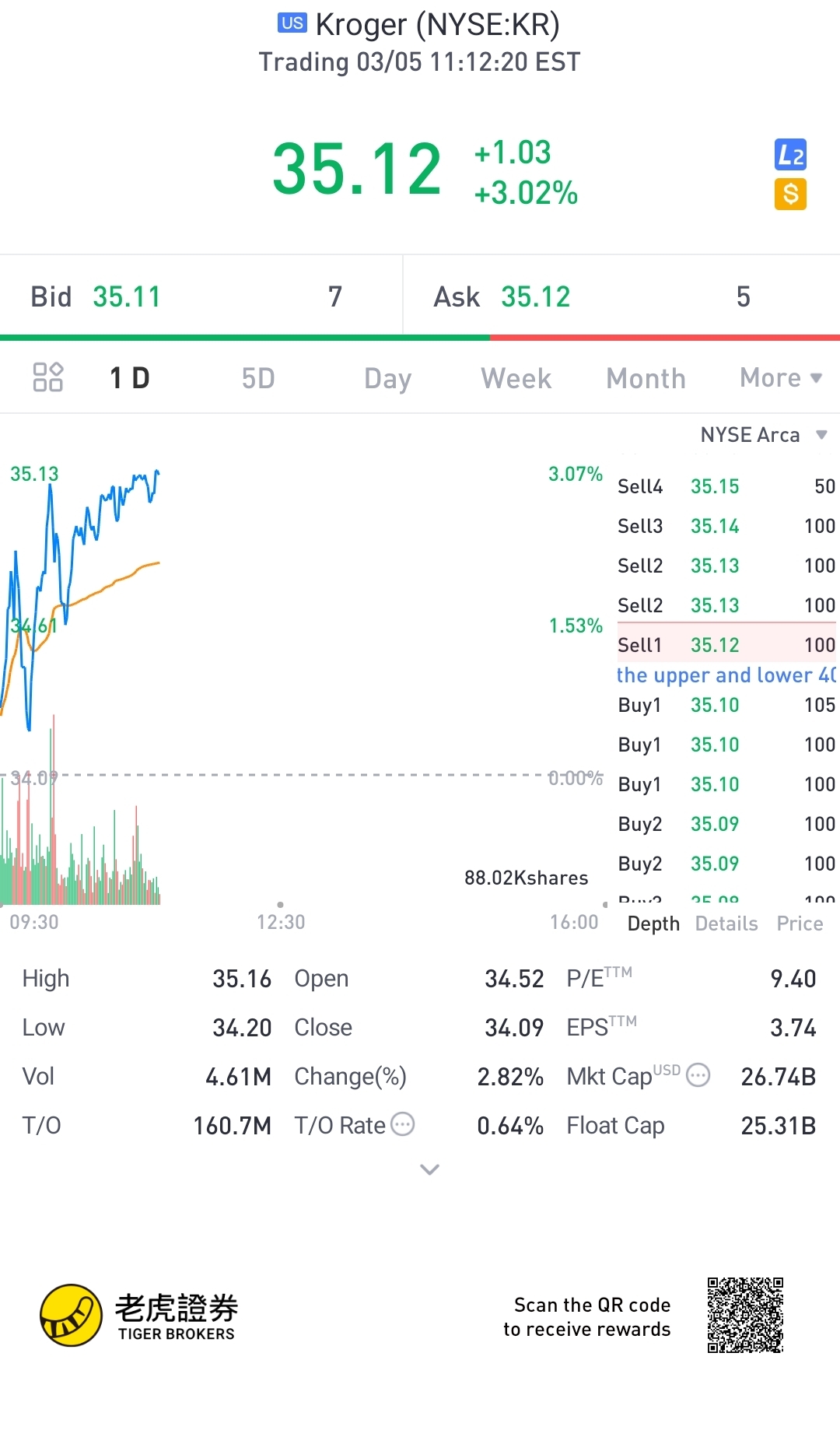Image resolution: width=840 pixels, height=1430 pixels.
Task: Tap the orange dollar sign icon
Action: 790,194
